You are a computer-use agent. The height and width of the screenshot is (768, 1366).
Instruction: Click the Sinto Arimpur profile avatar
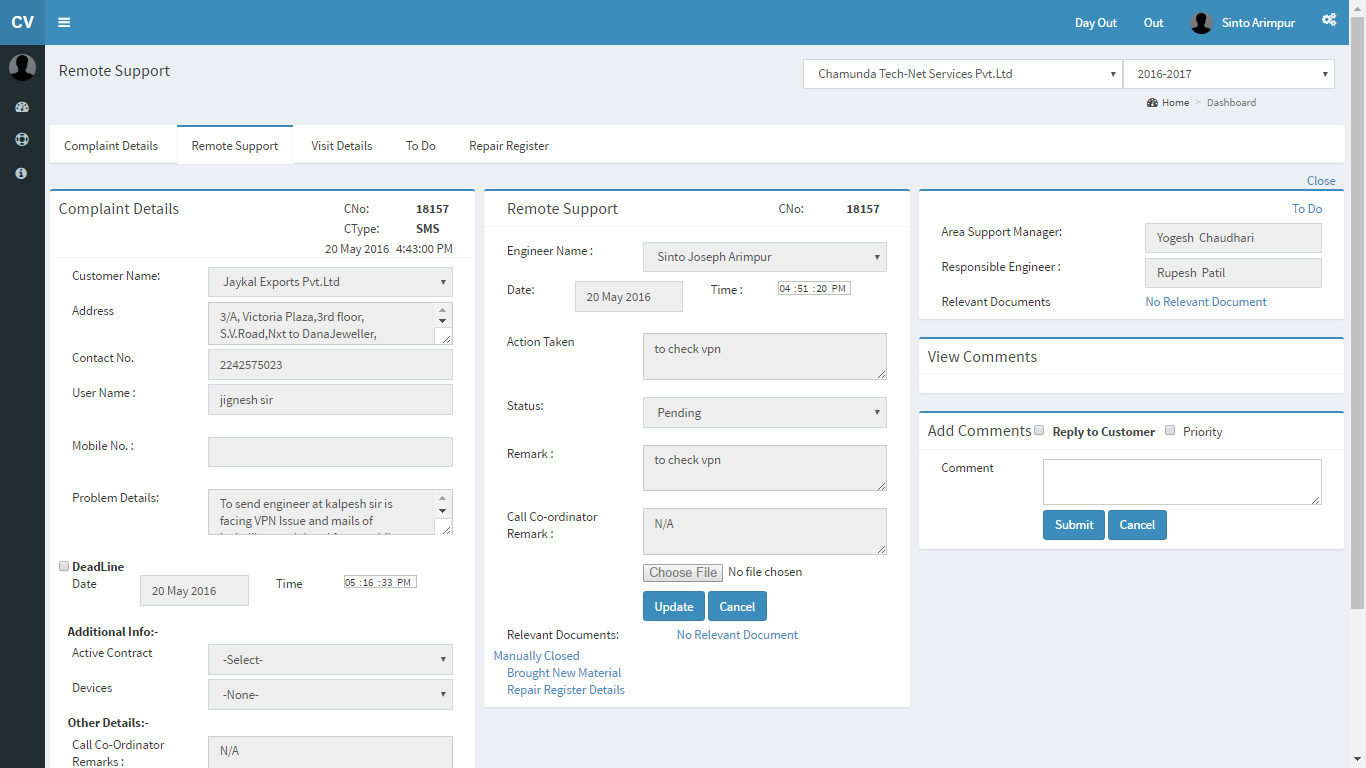point(1201,22)
